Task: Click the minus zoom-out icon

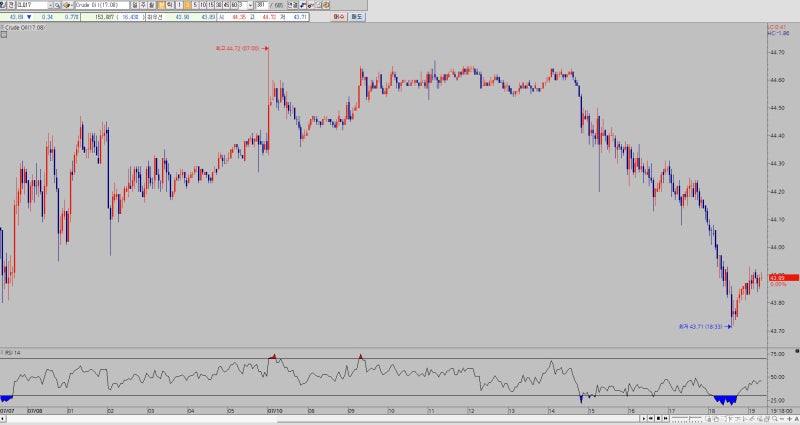Action: point(782,418)
